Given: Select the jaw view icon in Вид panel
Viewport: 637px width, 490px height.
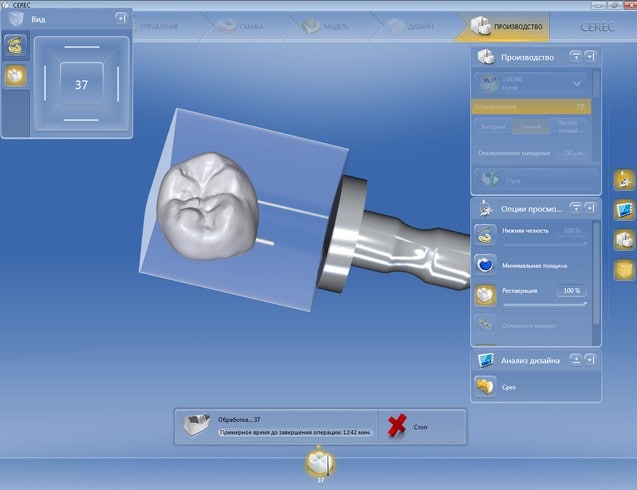Looking at the screenshot, I should click(15, 45).
